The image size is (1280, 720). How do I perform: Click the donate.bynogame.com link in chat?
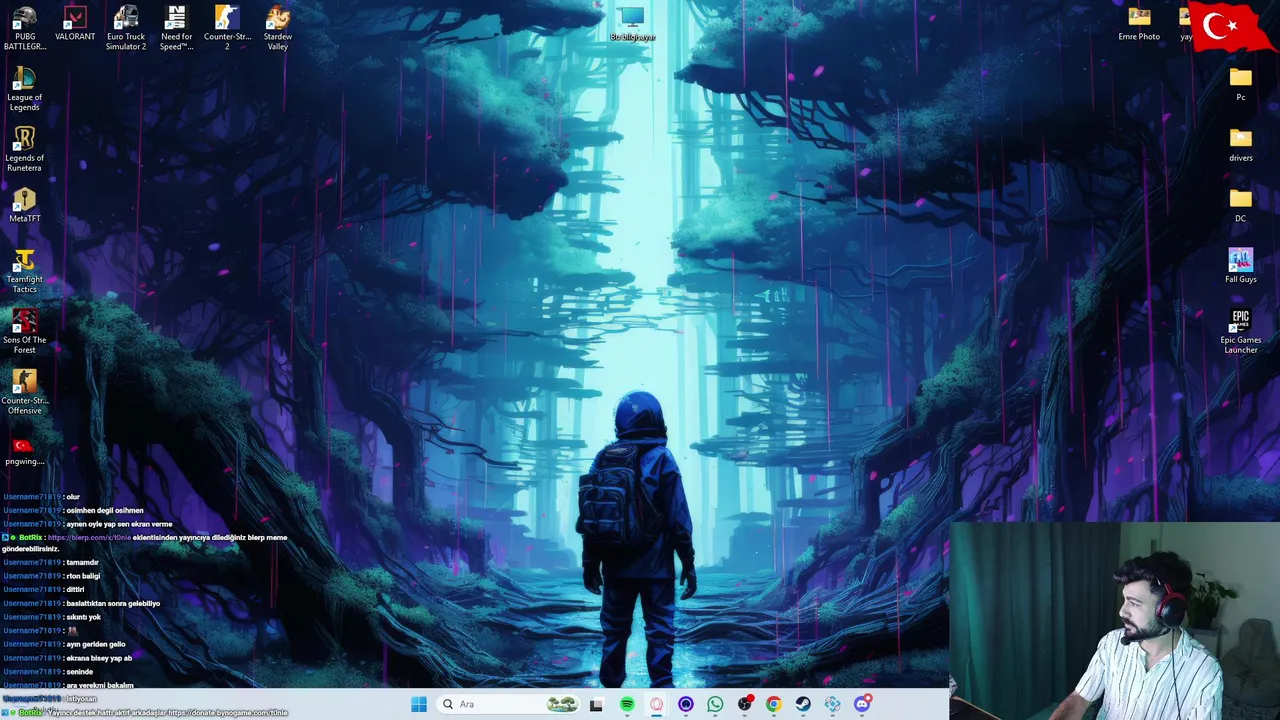pos(228,712)
